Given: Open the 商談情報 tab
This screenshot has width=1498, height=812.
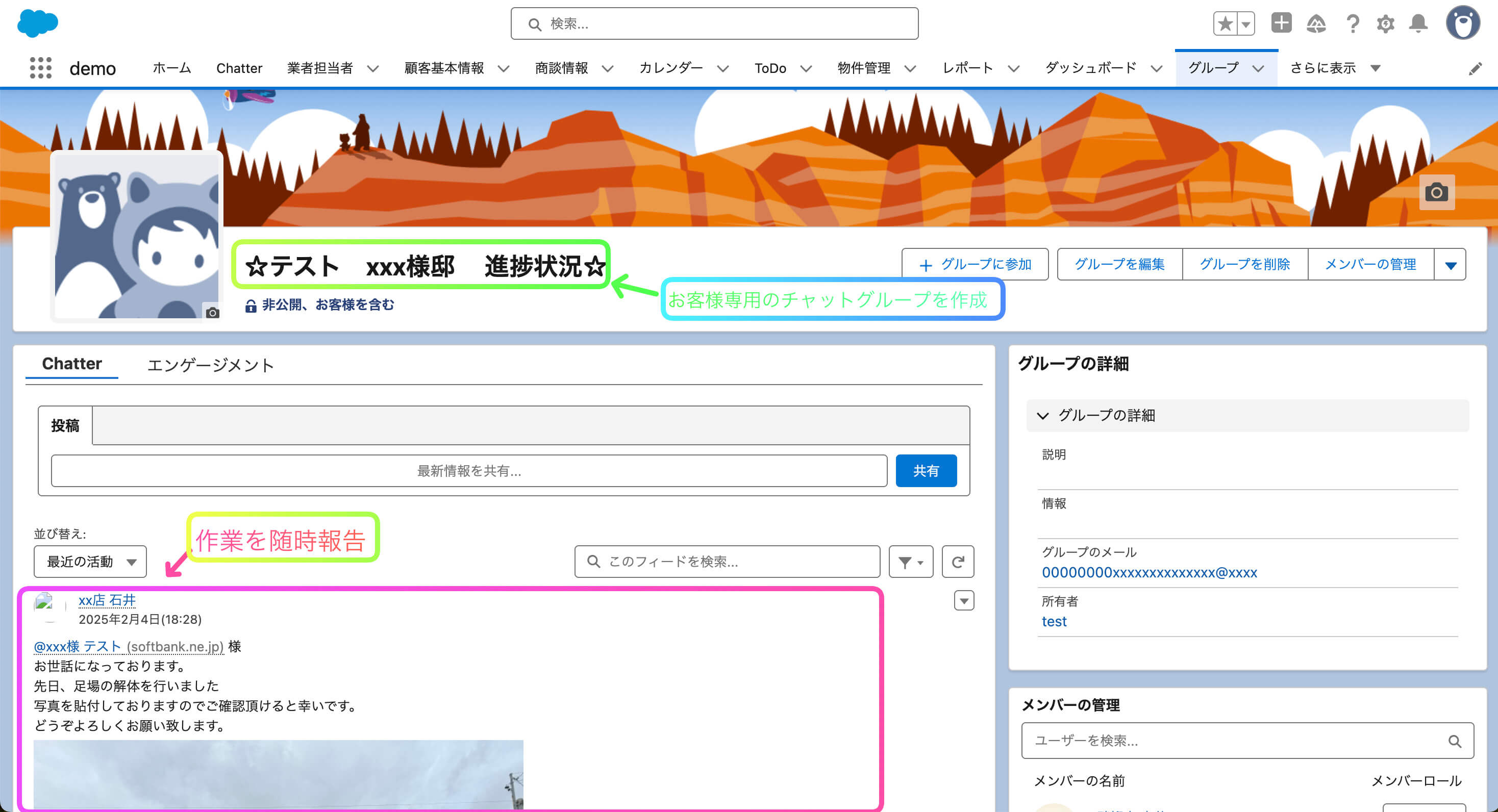Looking at the screenshot, I should click(561, 68).
